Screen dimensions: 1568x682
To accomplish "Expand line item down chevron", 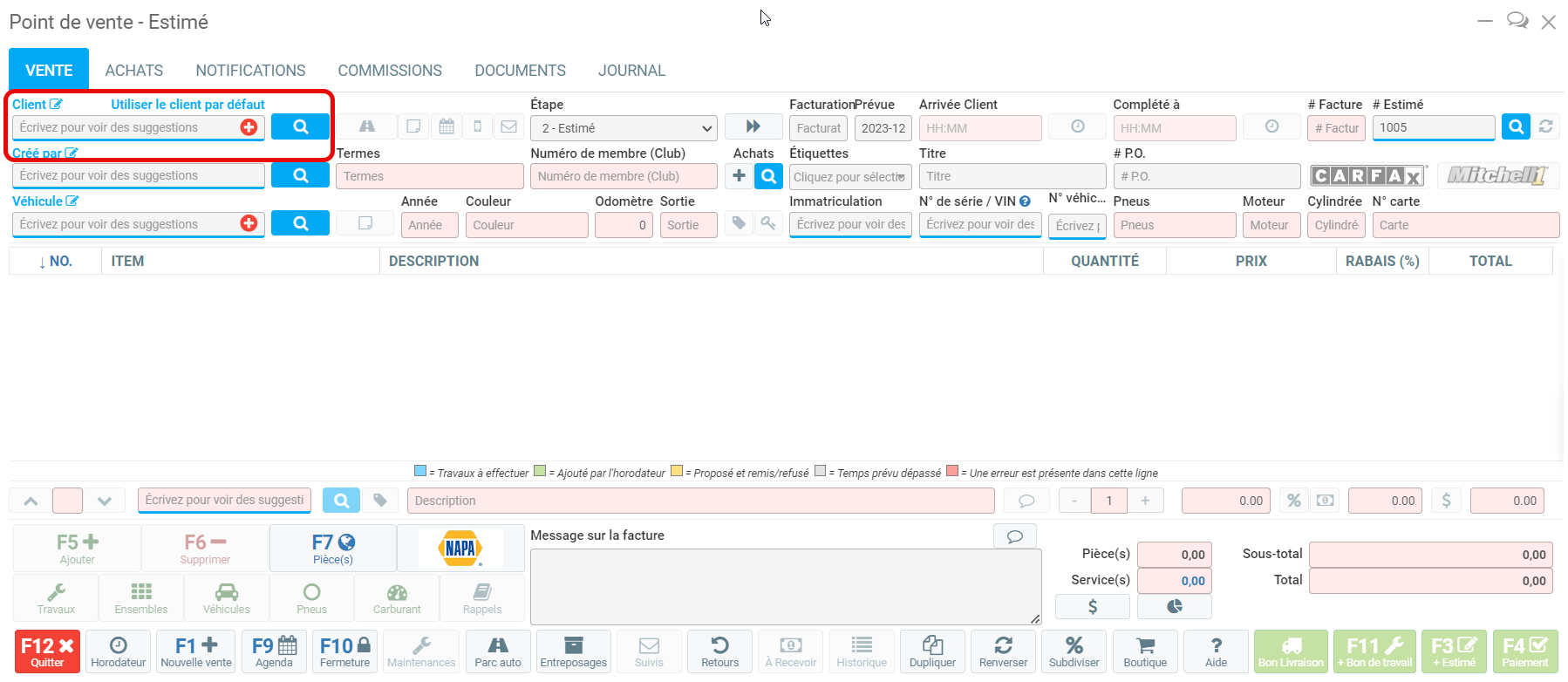I will pos(105,501).
